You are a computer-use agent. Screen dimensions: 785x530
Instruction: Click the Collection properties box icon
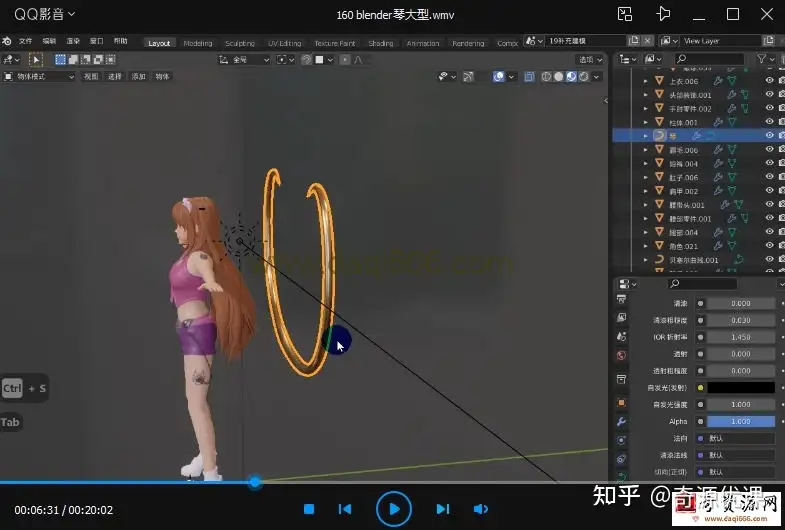pyautogui.click(x=621, y=379)
